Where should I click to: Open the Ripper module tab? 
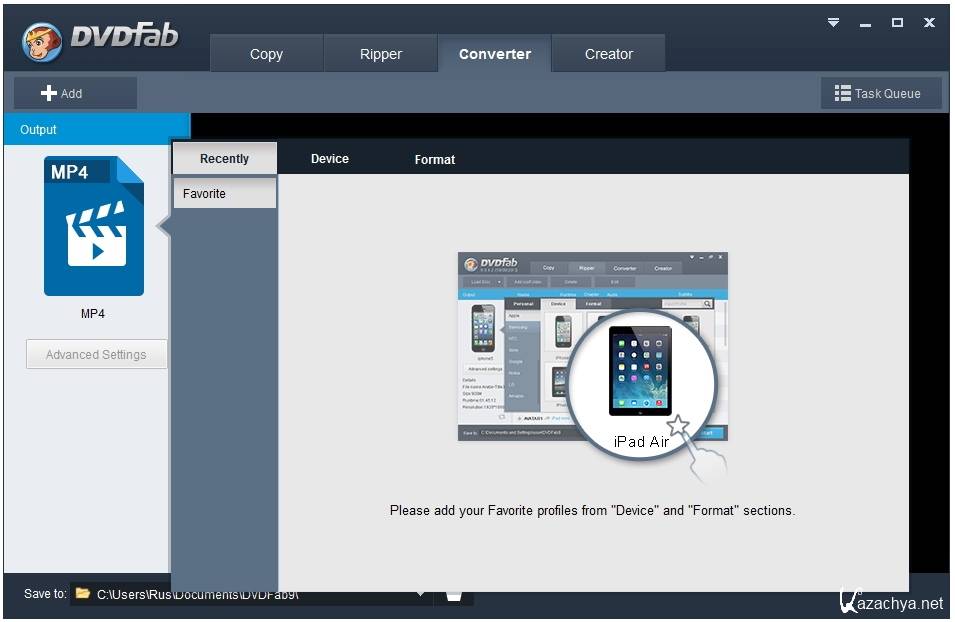380,54
